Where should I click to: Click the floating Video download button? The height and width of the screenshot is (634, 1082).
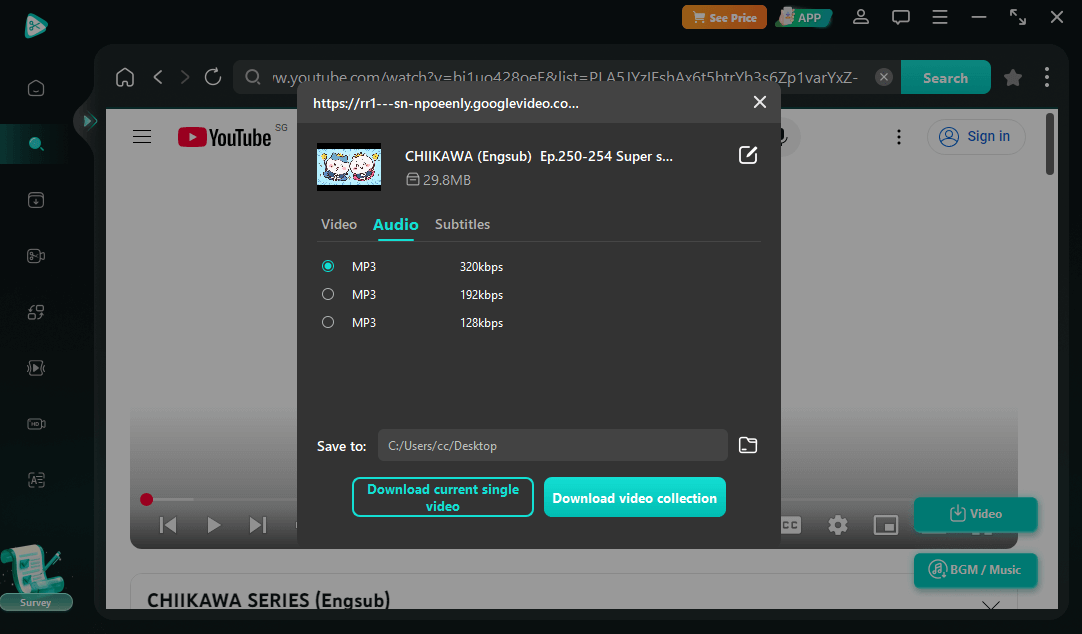(976, 514)
